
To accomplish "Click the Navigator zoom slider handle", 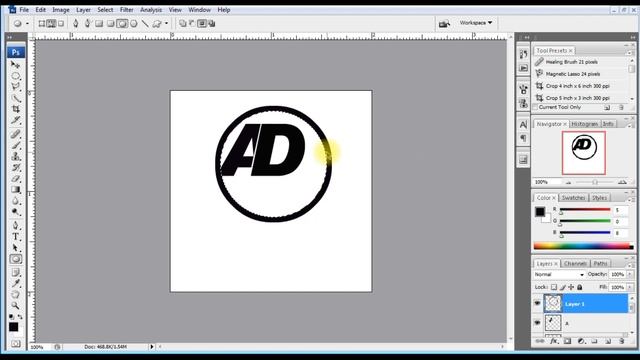I will 595,182.
